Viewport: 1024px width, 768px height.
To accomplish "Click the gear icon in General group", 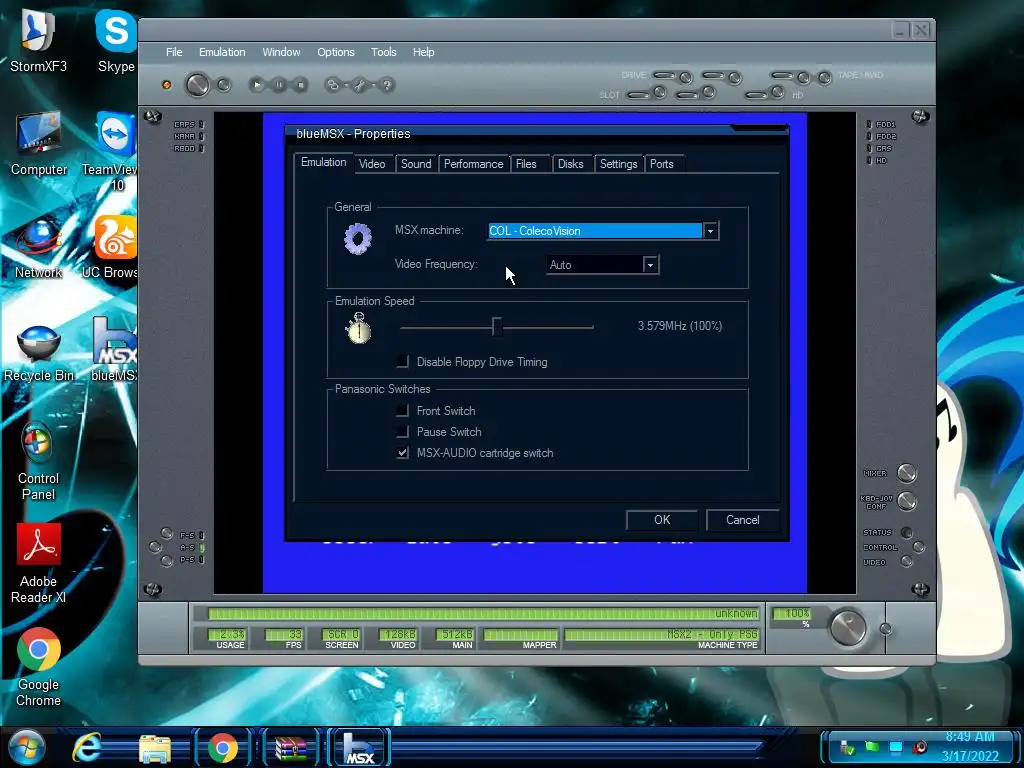I will (x=358, y=239).
